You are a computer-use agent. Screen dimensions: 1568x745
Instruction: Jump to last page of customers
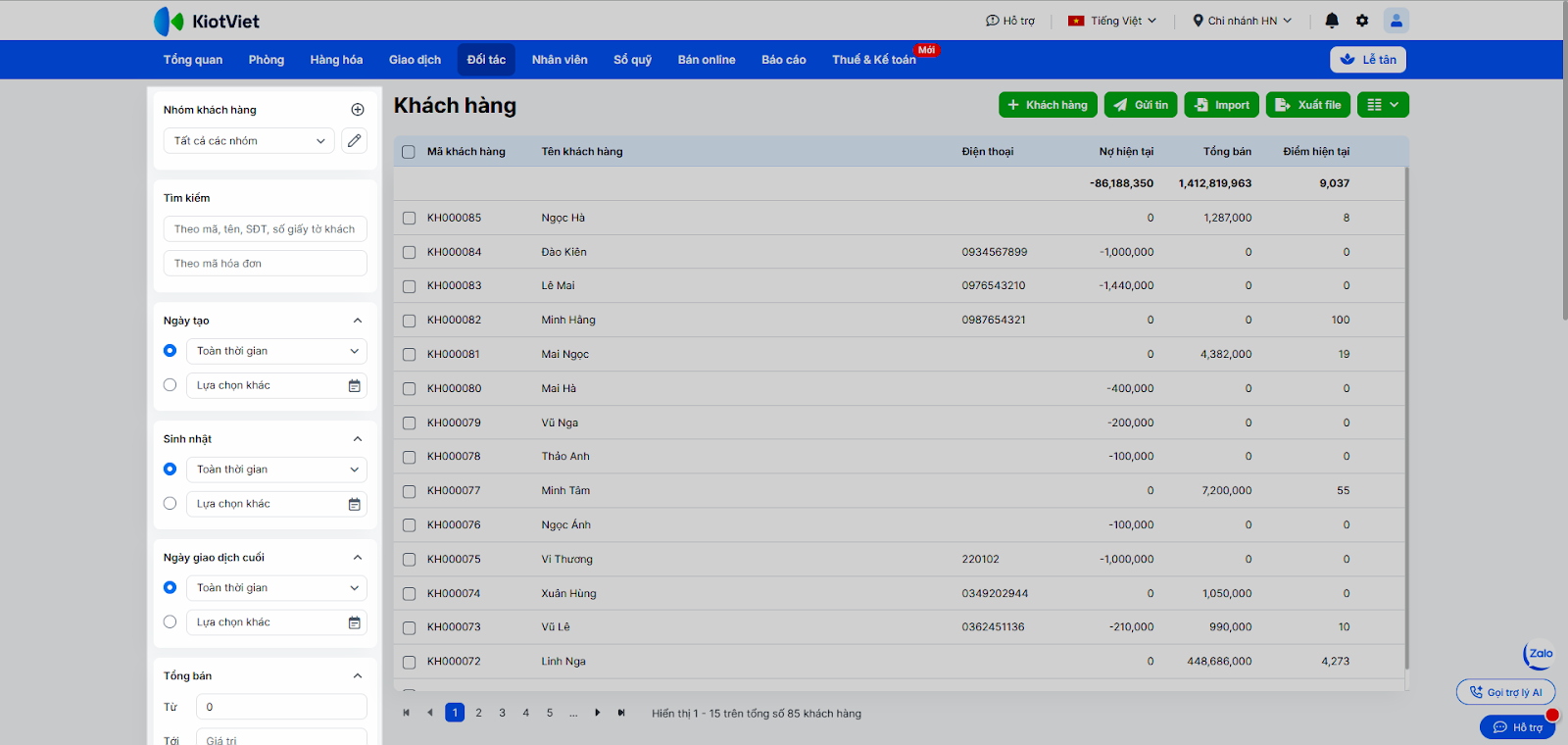[x=621, y=713]
